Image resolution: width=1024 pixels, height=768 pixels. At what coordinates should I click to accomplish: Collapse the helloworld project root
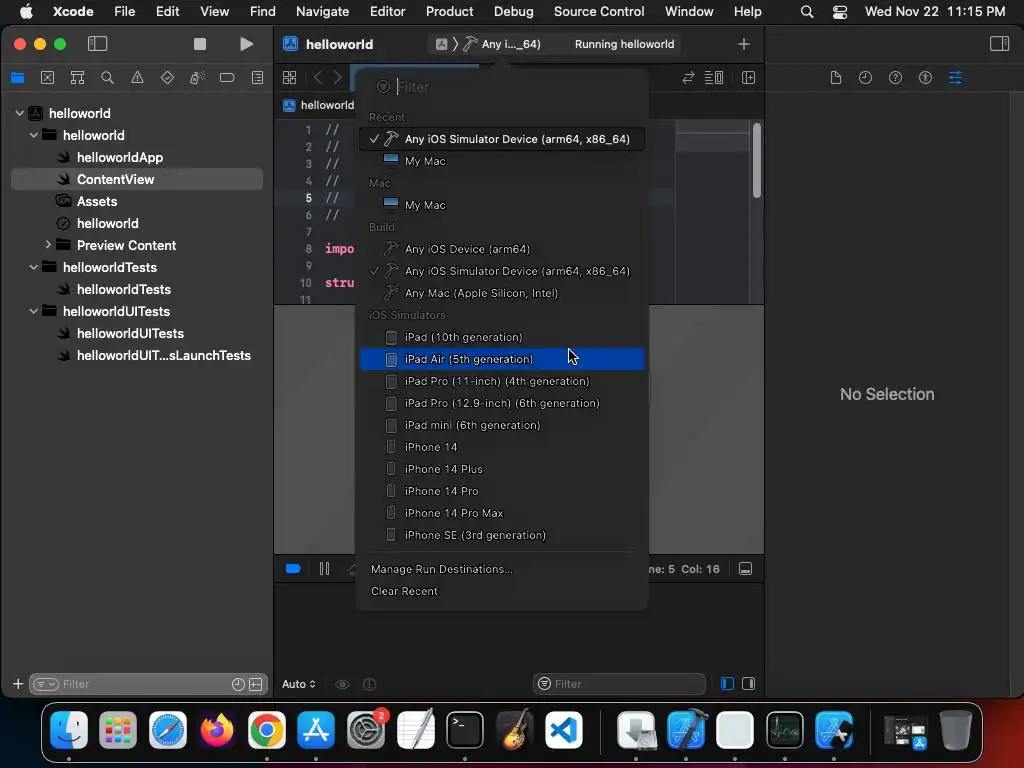(x=20, y=113)
